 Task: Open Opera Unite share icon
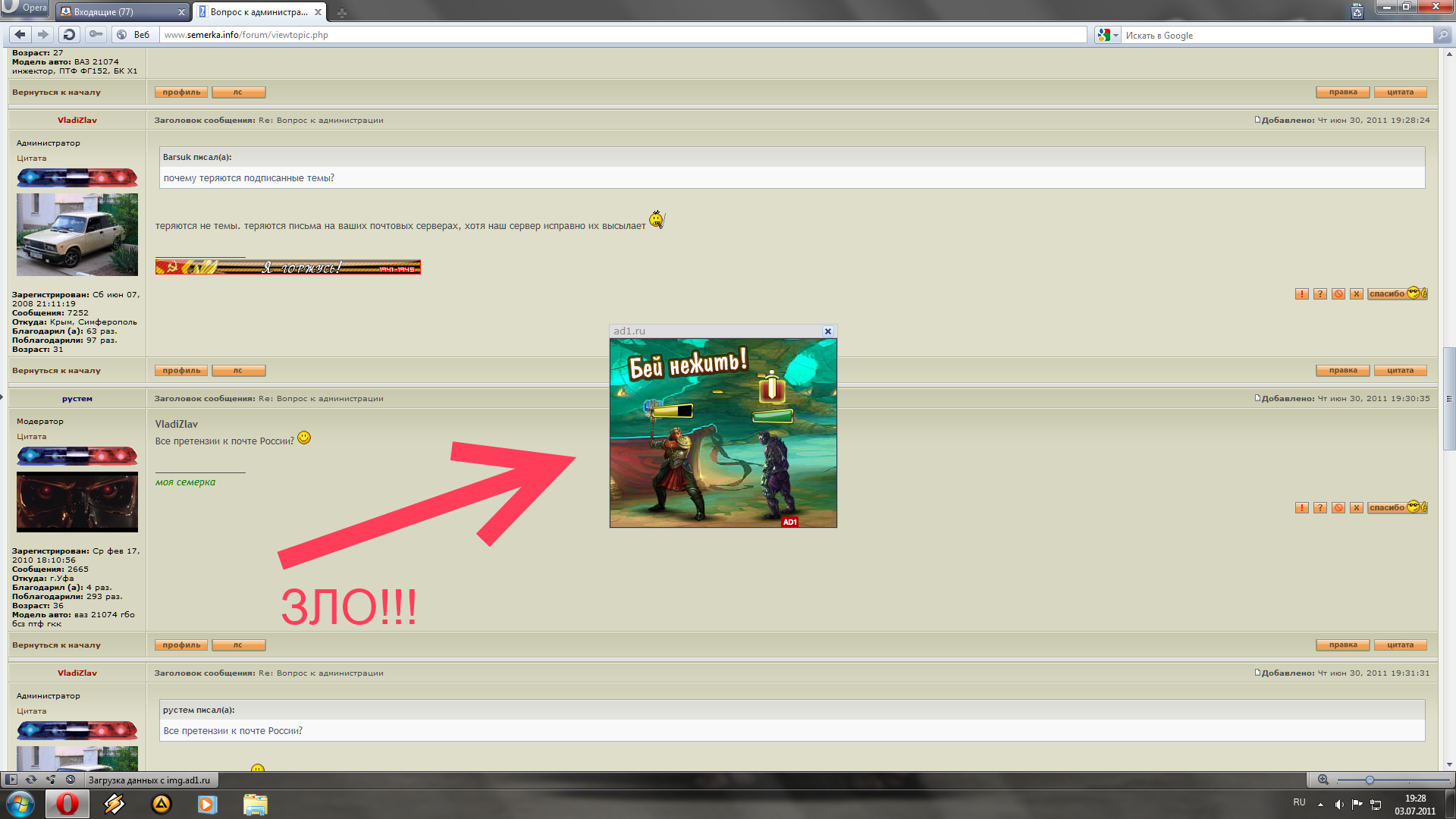(x=51, y=780)
